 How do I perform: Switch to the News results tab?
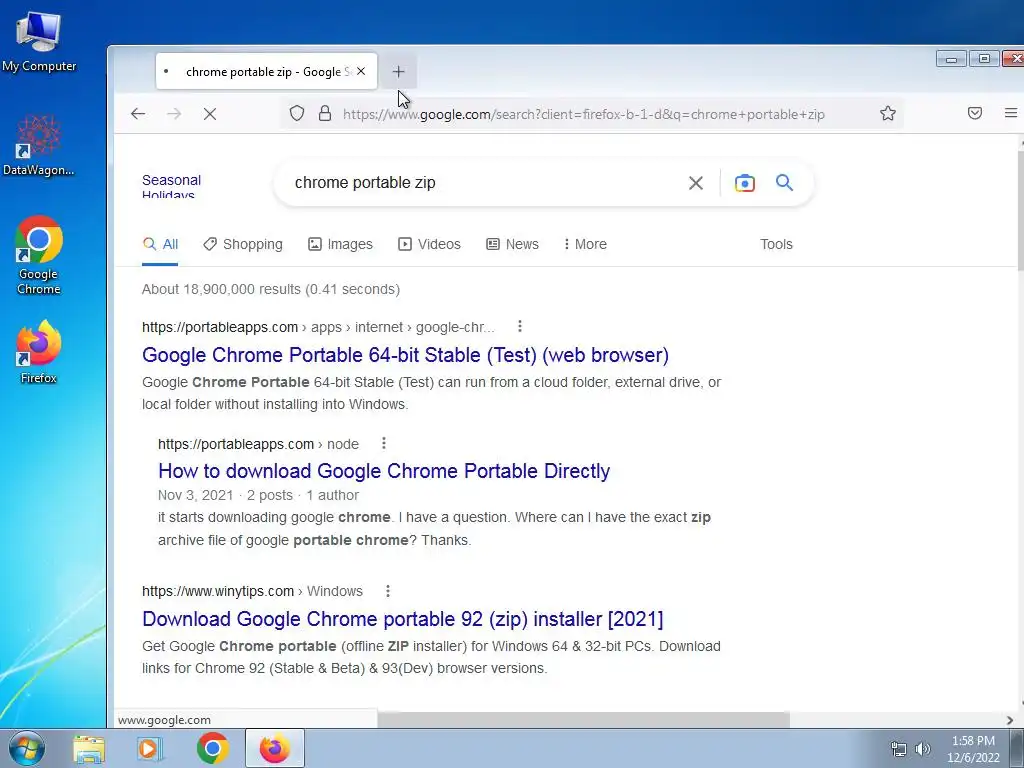click(513, 244)
